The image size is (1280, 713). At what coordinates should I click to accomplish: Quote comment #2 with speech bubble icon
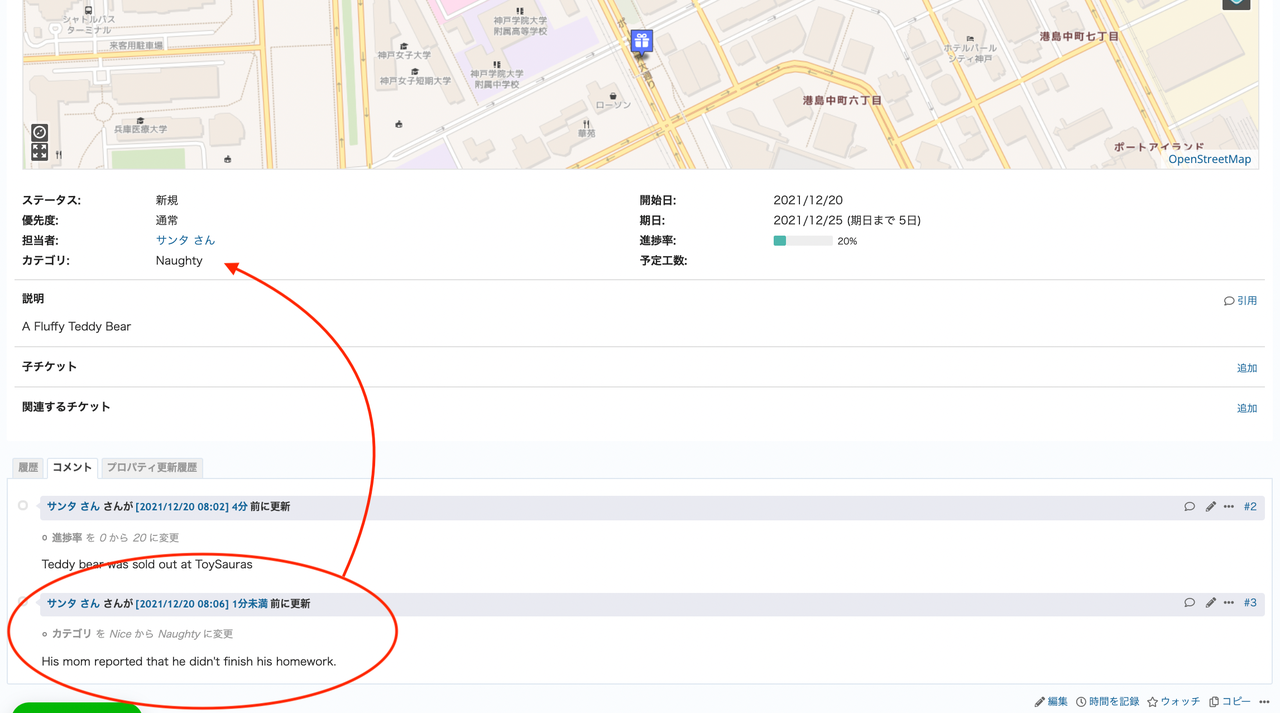coord(1189,507)
